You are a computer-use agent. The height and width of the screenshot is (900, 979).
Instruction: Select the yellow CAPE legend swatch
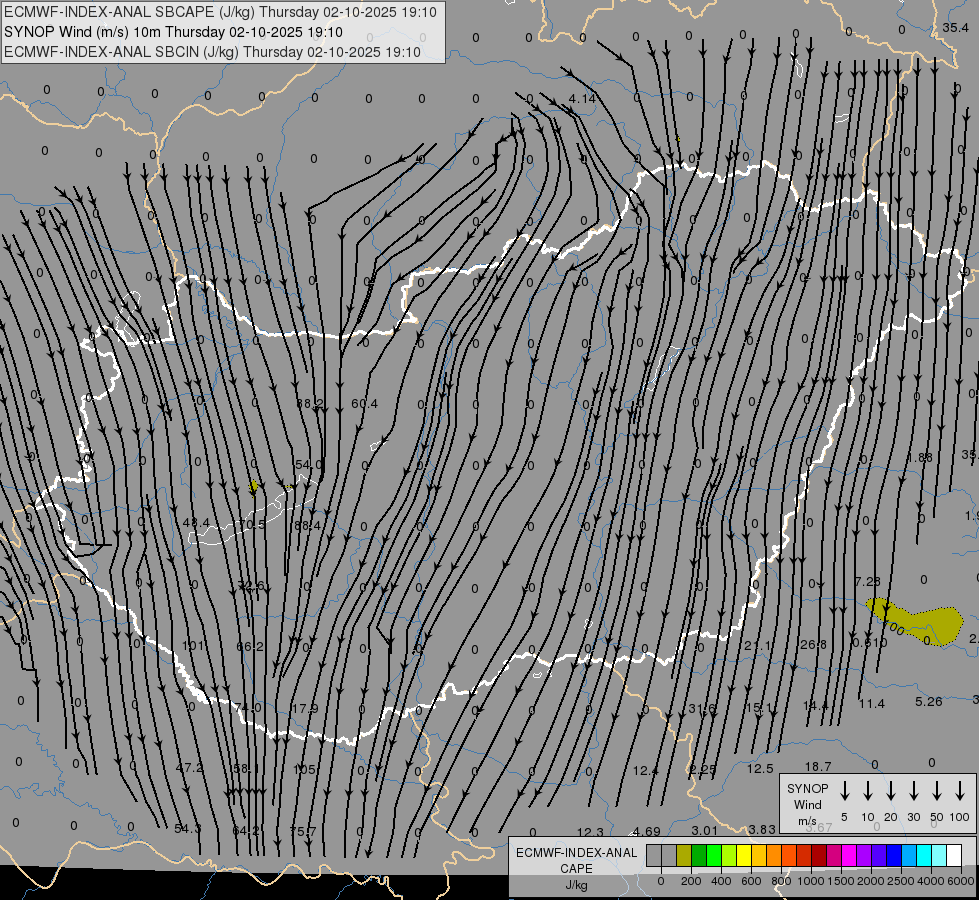(744, 856)
